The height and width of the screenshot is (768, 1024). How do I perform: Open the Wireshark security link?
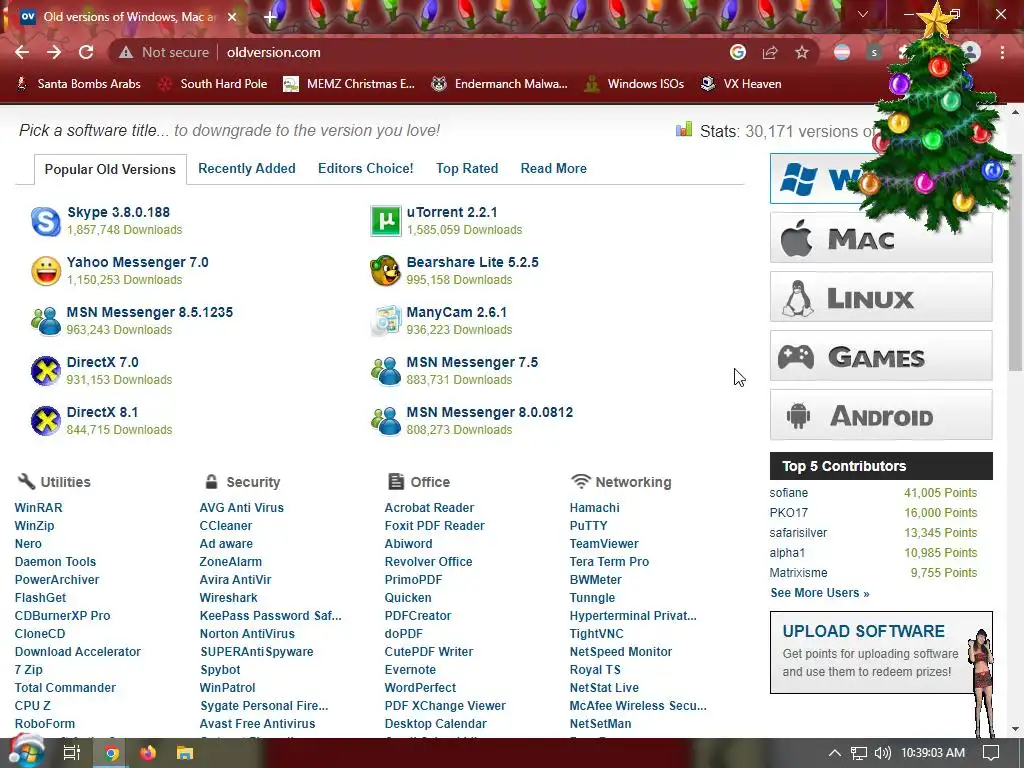(229, 598)
